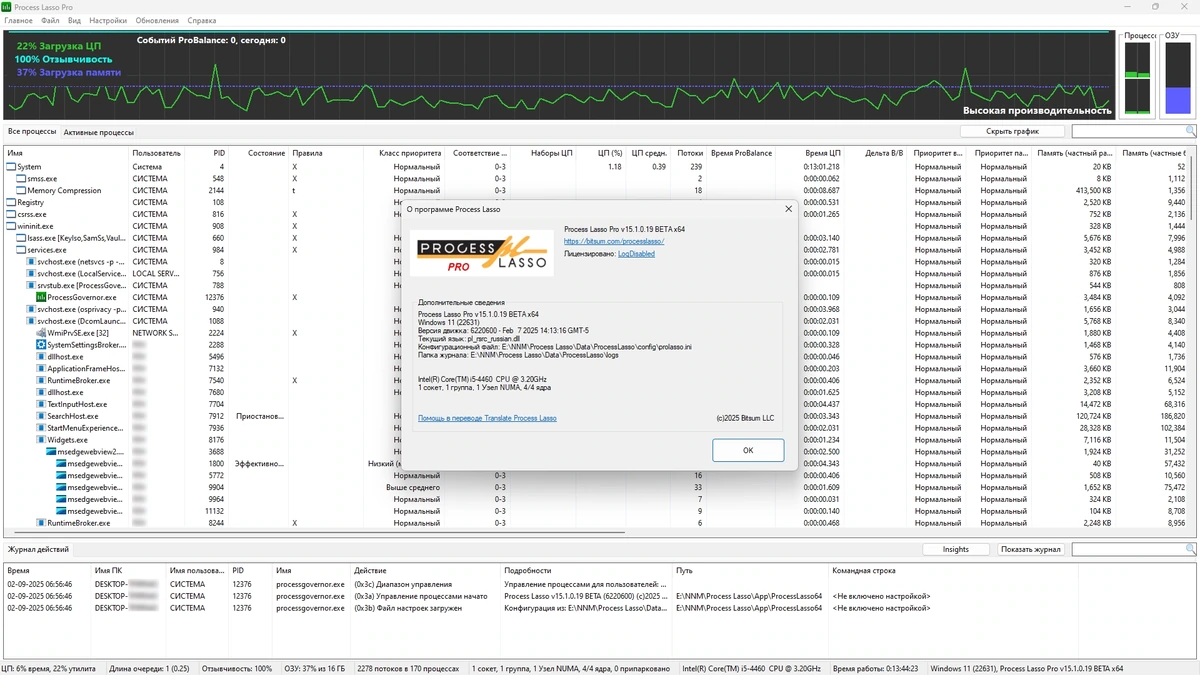The image size is (1200, 675).
Task: Sort by the Потоки column header
Action: click(x=690, y=153)
